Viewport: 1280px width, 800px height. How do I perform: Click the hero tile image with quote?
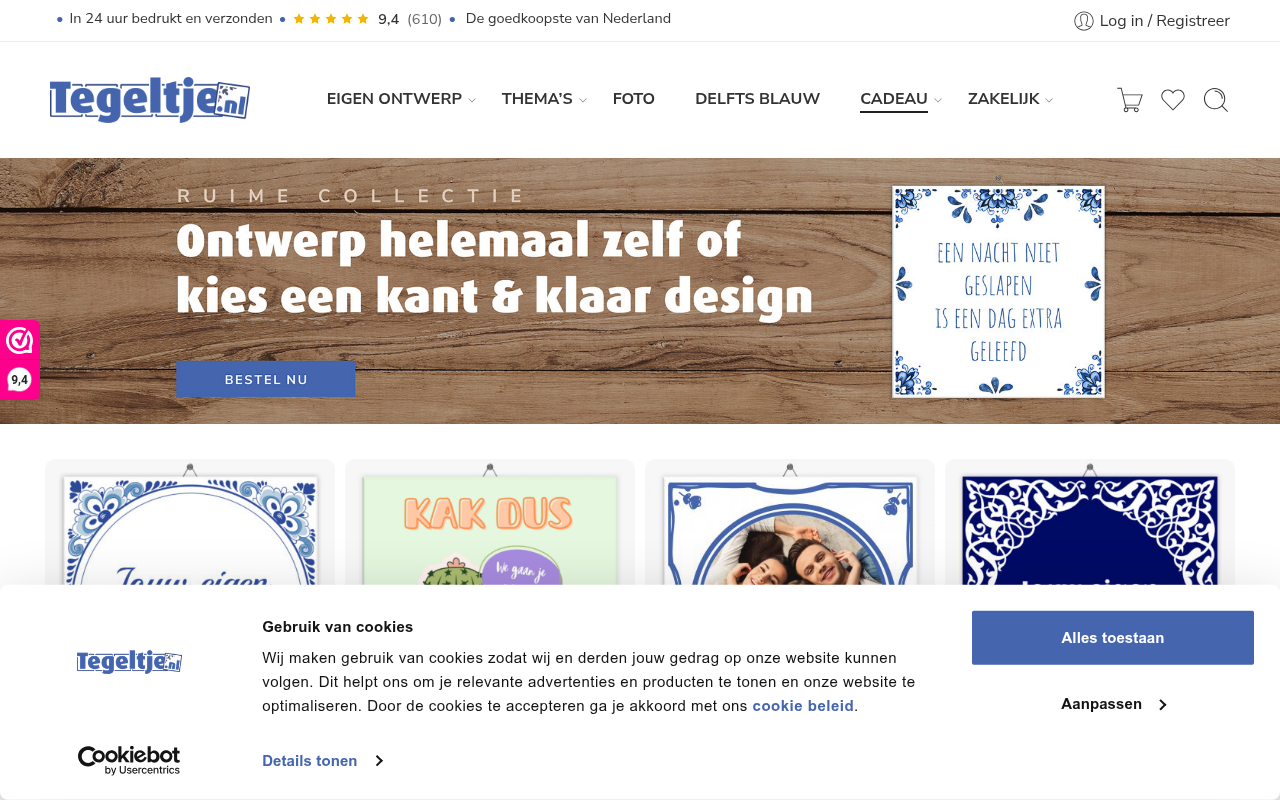tap(998, 292)
